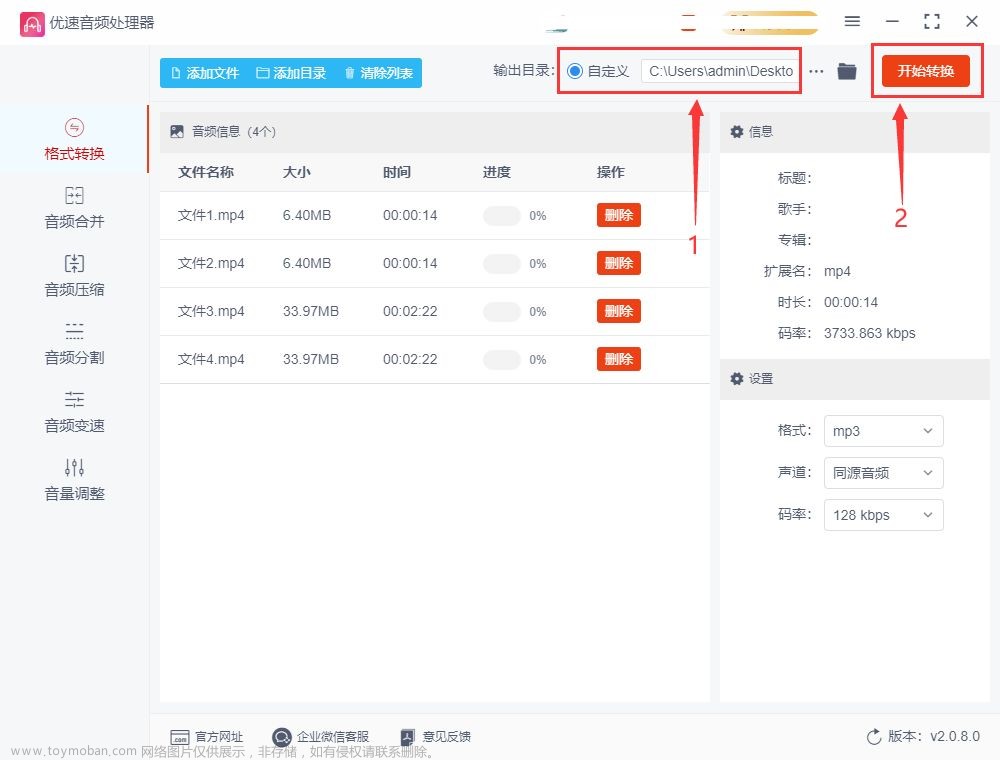Screen dimensions: 1000x760
Task: Click the 音频信息 list header icon
Action: pos(177,131)
